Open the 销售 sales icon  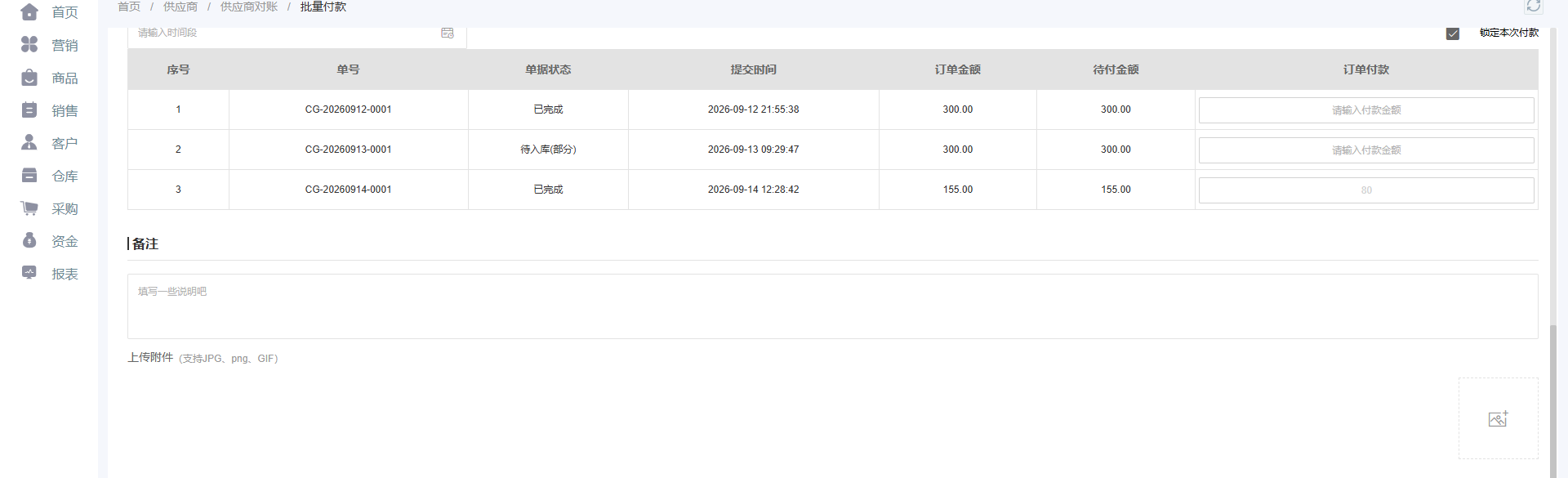29,109
